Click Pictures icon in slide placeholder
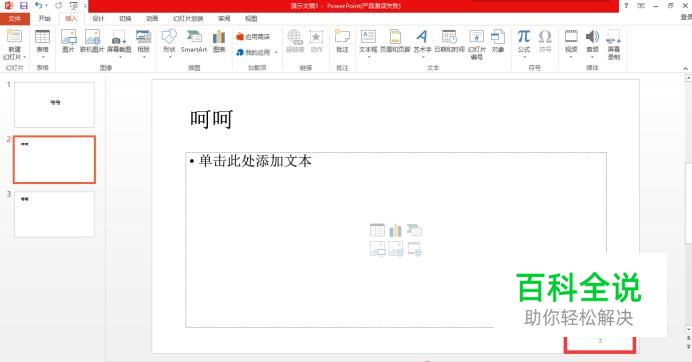 (x=377, y=249)
